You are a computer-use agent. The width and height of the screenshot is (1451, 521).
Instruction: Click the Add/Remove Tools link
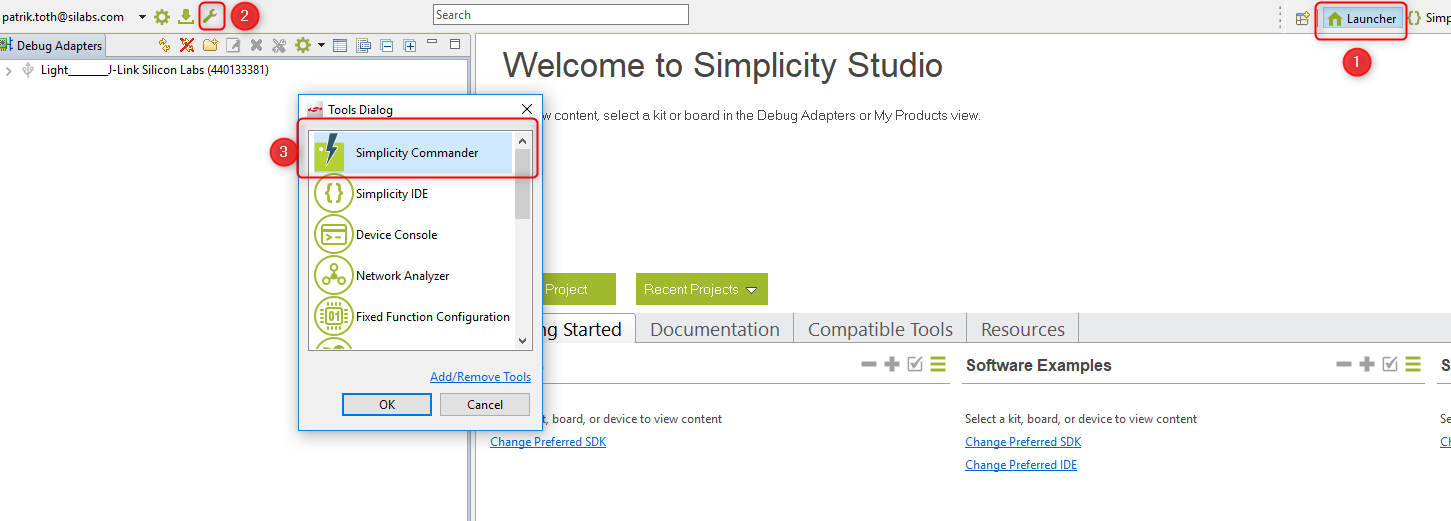click(x=480, y=377)
